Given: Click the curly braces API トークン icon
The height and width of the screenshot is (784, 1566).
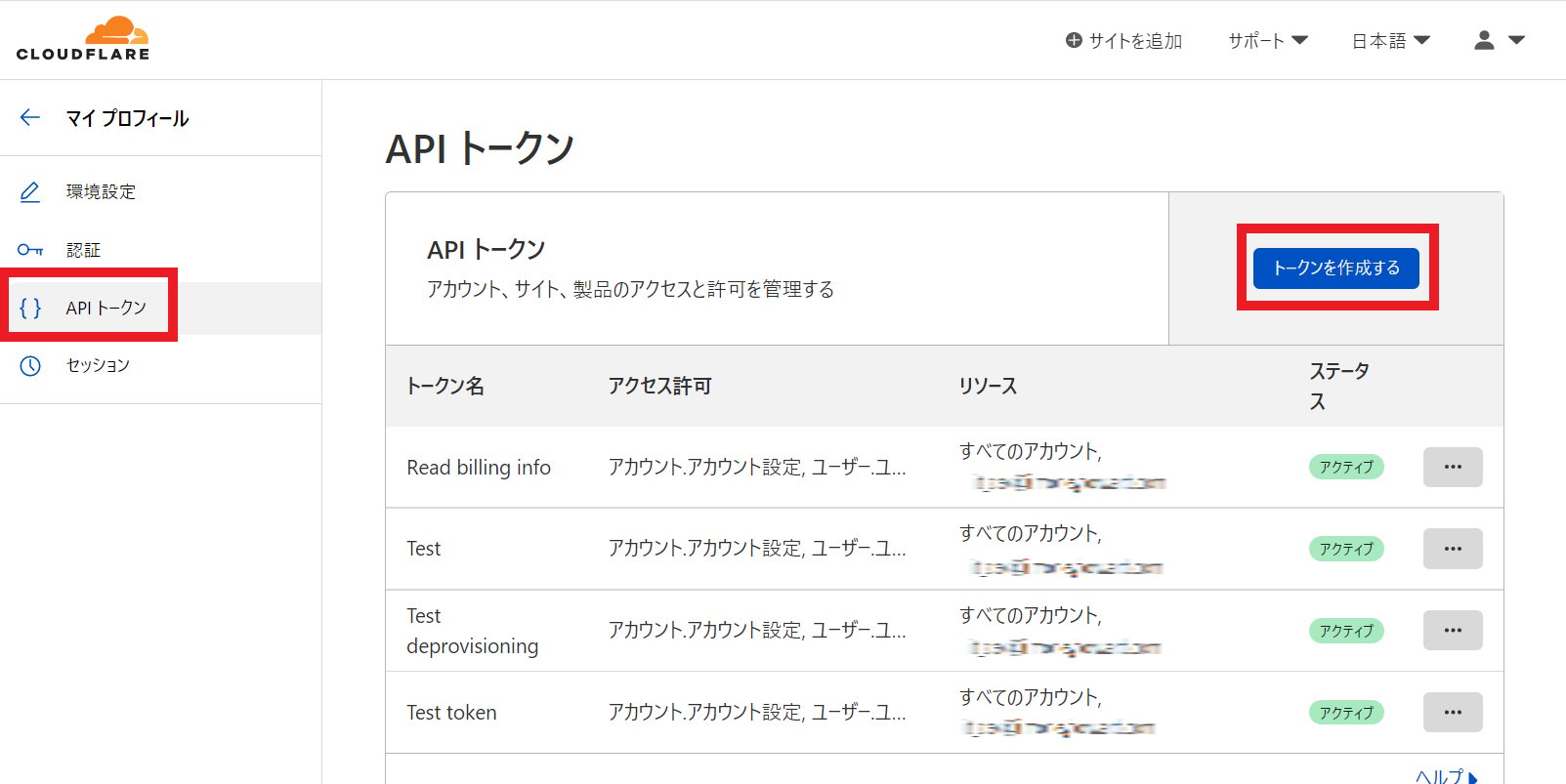Looking at the screenshot, I should tap(30, 308).
